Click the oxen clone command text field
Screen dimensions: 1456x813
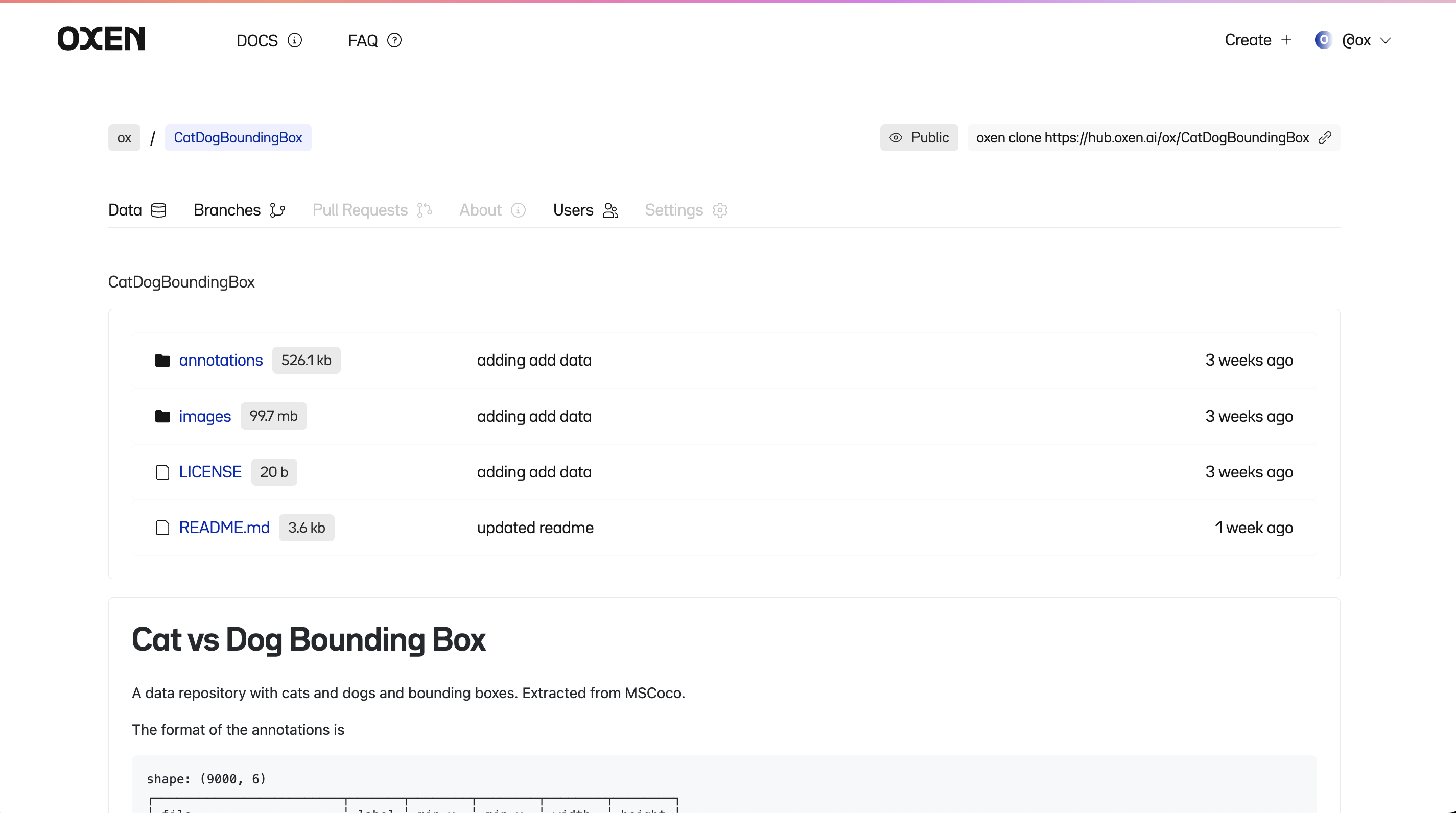pyautogui.click(x=1142, y=138)
